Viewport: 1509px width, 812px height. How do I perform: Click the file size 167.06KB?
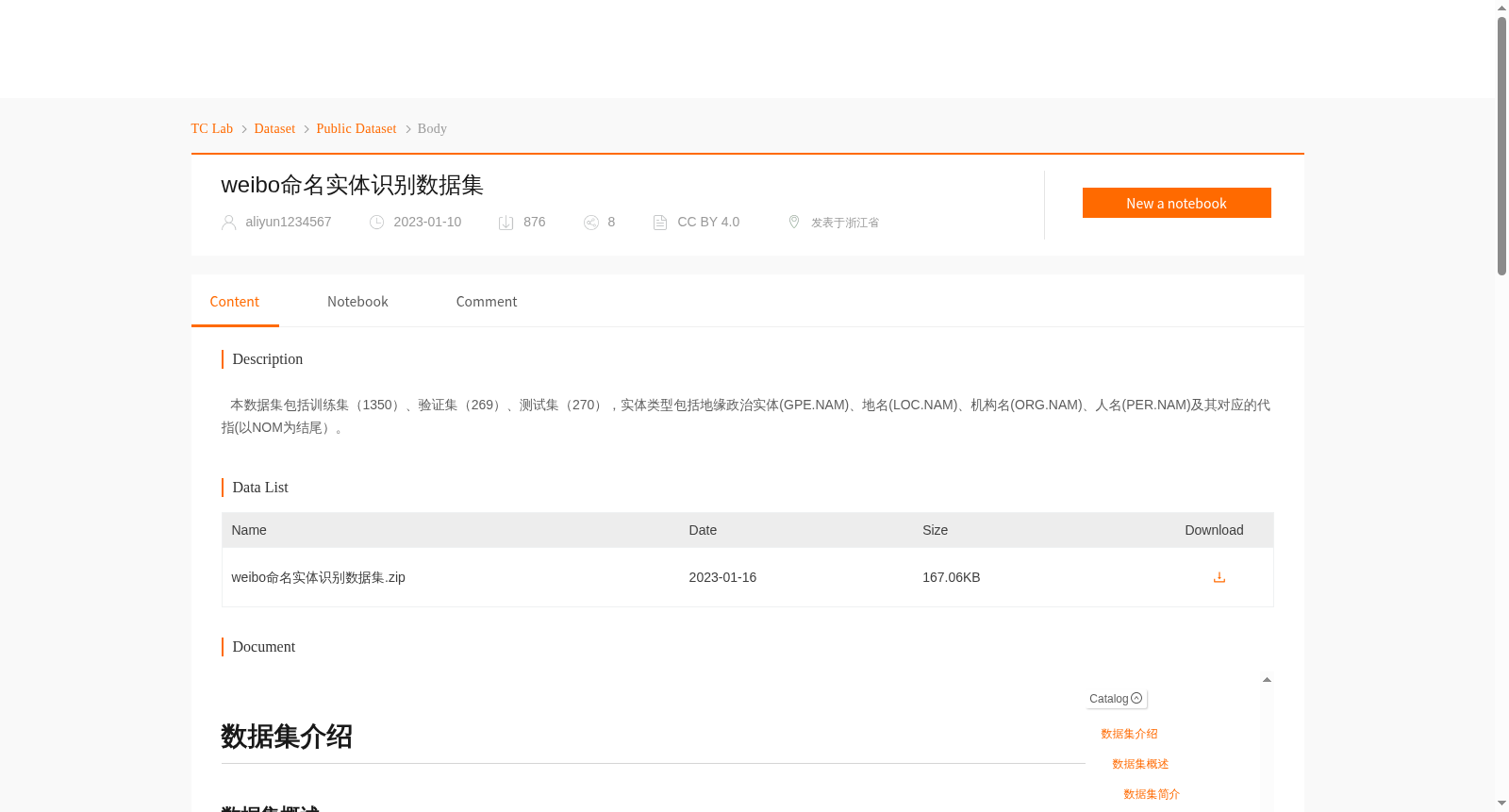(951, 577)
